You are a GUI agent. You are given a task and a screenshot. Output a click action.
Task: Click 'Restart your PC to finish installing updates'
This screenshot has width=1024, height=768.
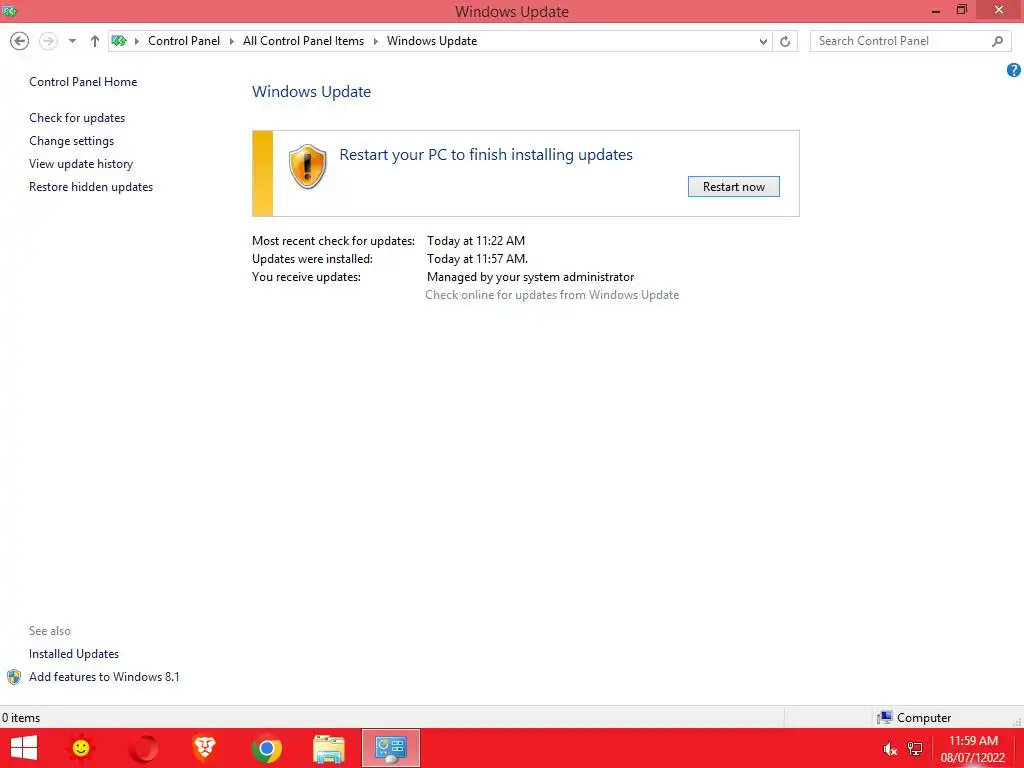click(x=486, y=155)
